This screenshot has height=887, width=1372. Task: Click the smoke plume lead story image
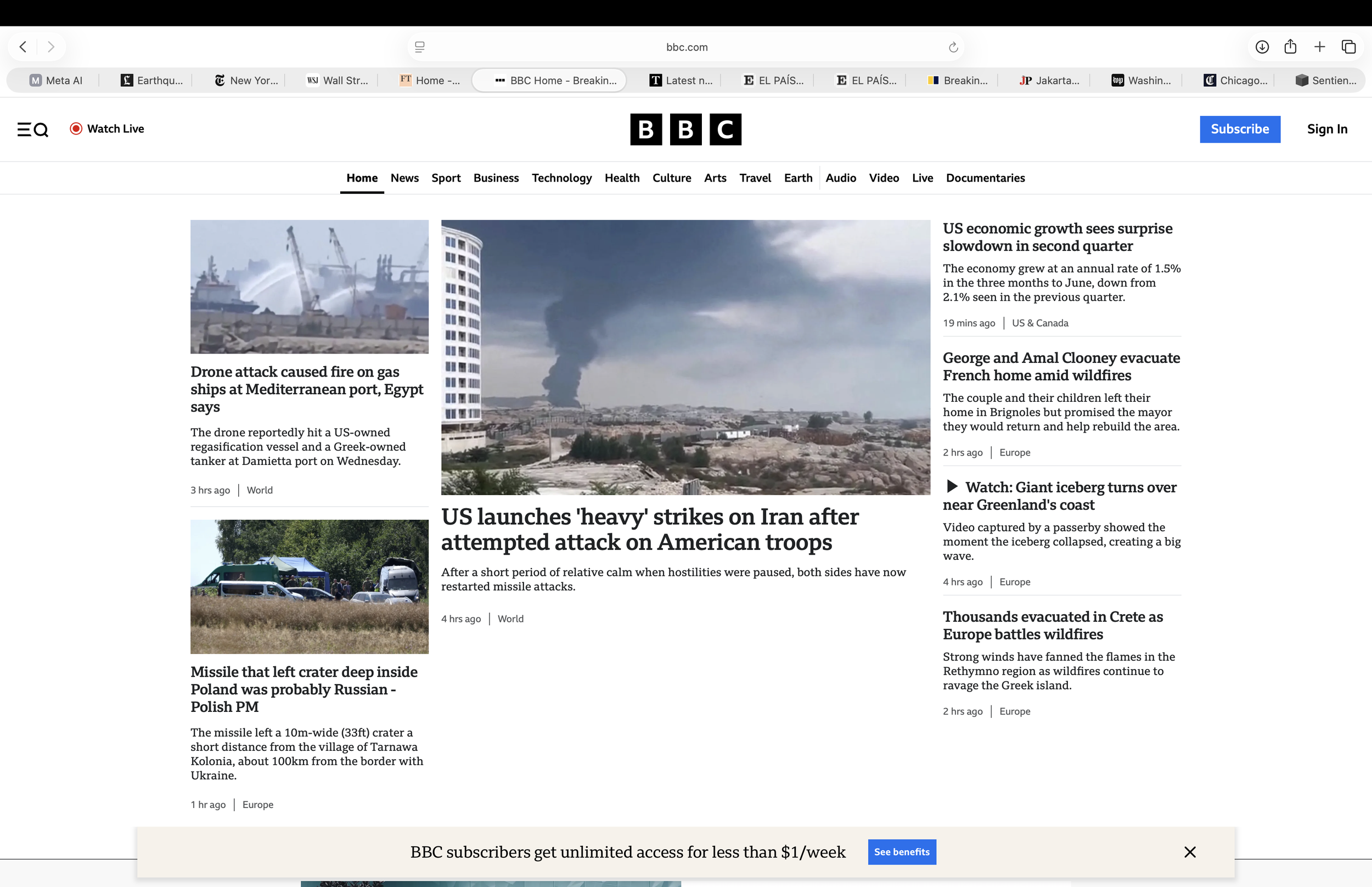685,357
